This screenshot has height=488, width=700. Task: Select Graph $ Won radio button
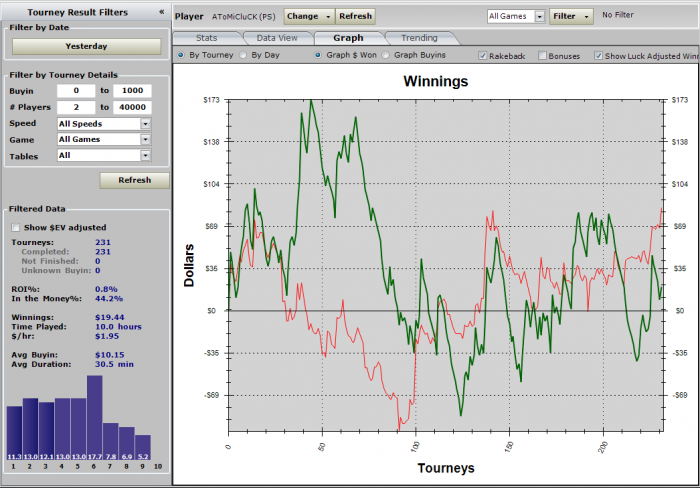[x=318, y=55]
